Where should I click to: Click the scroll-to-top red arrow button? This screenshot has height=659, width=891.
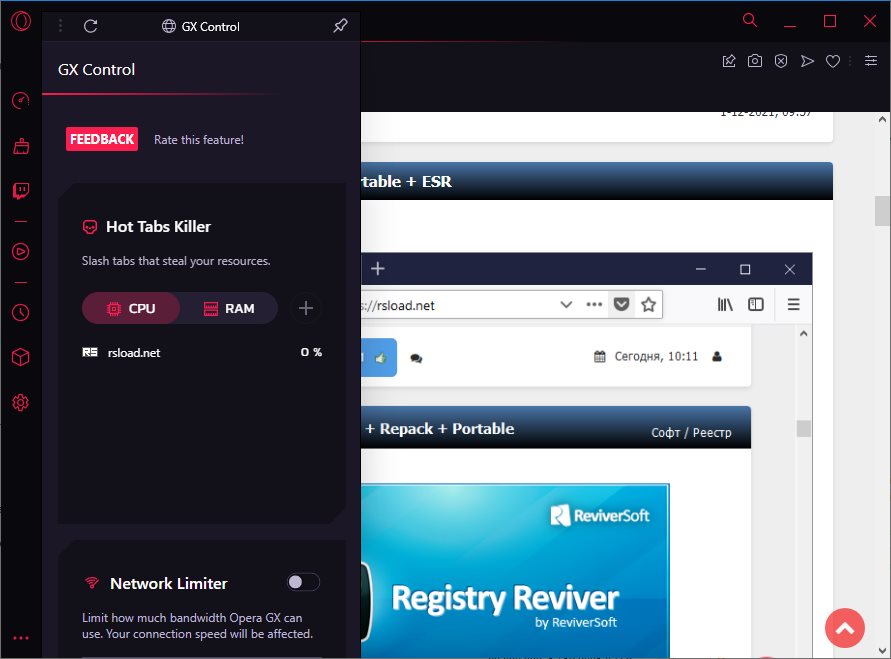(845, 628)
